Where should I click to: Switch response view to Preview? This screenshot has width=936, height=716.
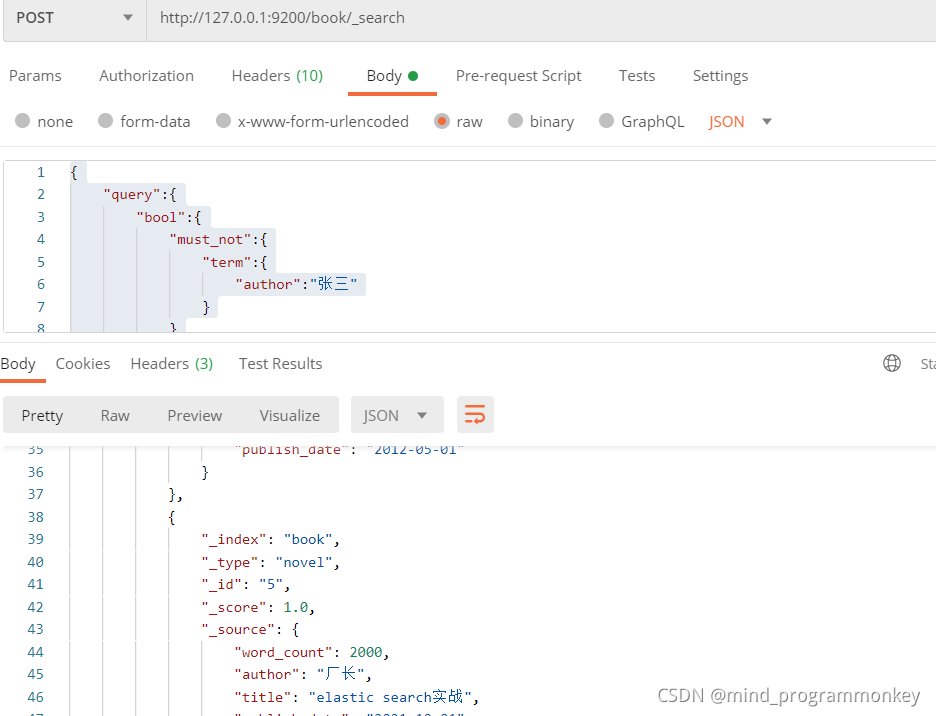[195, 415]
